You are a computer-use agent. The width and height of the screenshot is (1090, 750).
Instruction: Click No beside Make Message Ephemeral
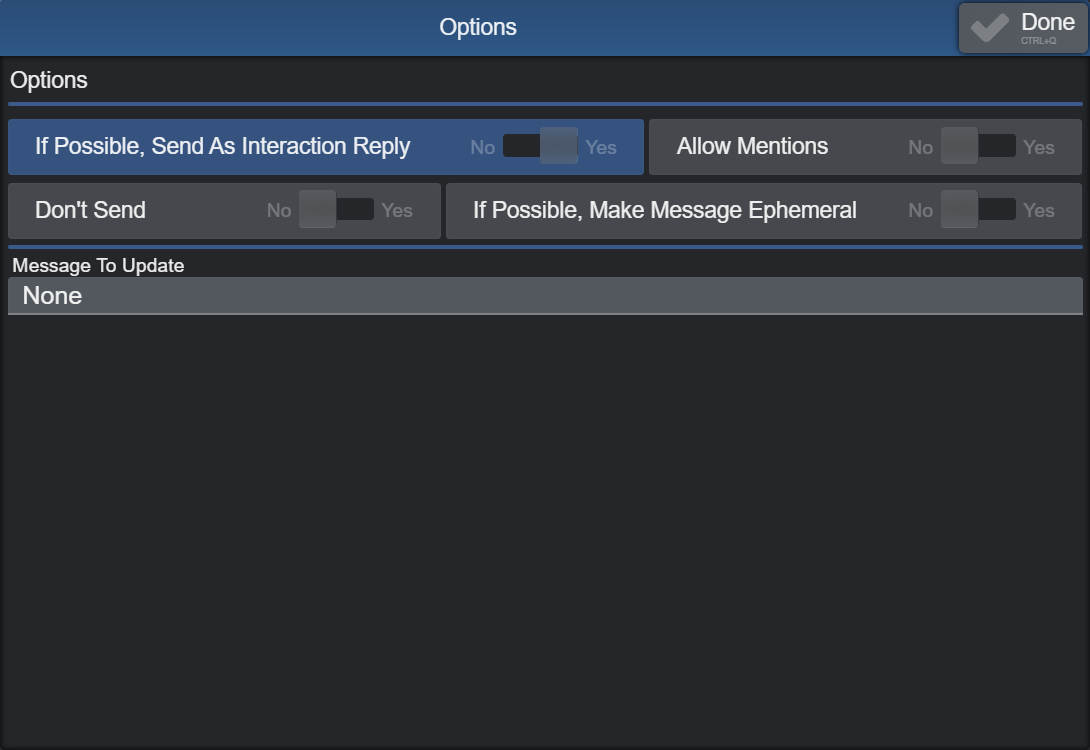click(920, 210)
